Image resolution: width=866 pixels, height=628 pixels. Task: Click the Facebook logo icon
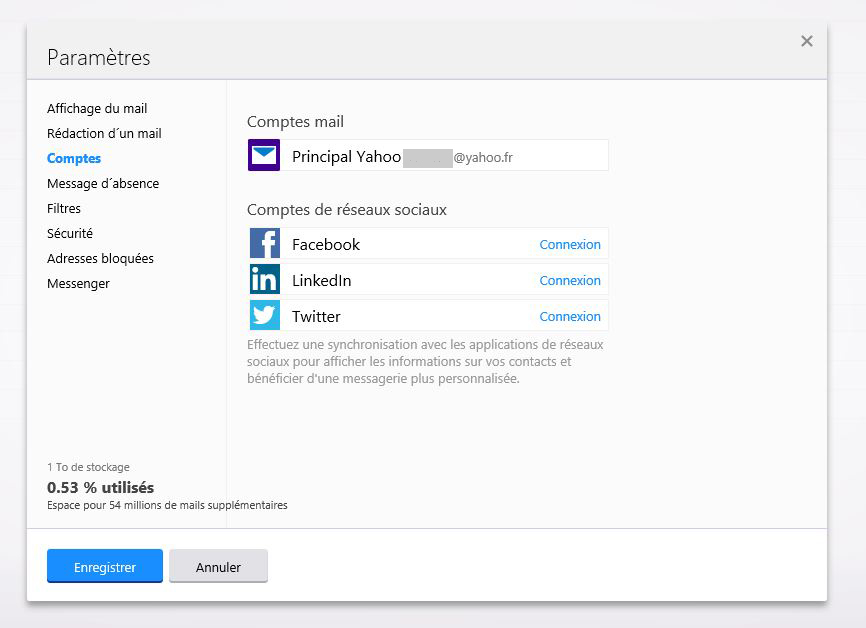click(x=265, y=243)
